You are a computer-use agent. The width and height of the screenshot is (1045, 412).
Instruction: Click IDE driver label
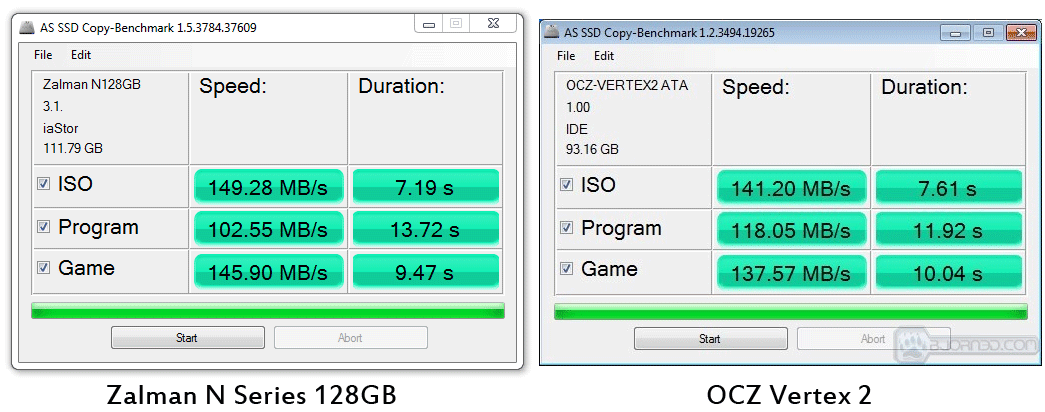[x=576, y=129]
